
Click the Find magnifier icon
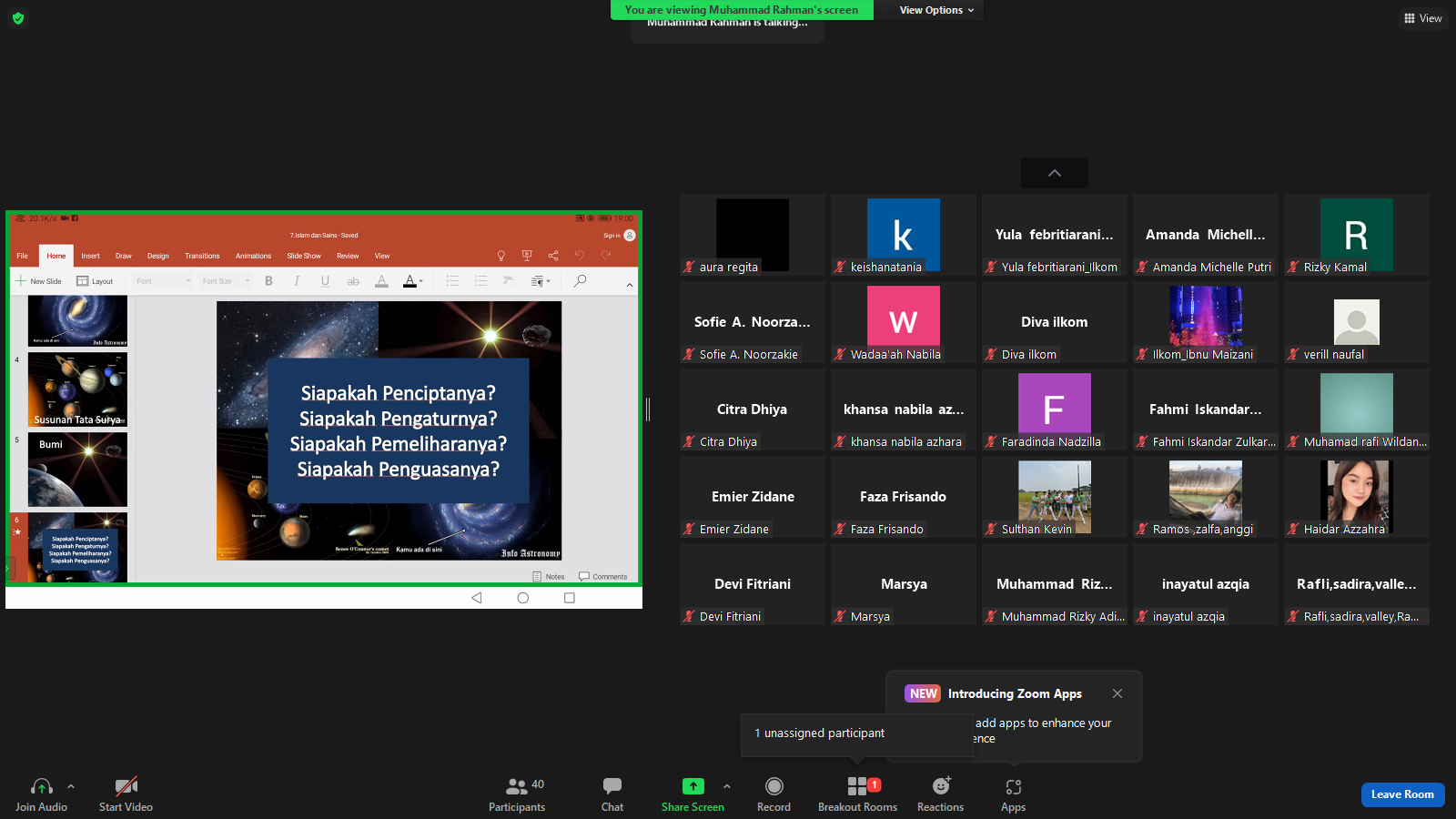pos(580,281)
